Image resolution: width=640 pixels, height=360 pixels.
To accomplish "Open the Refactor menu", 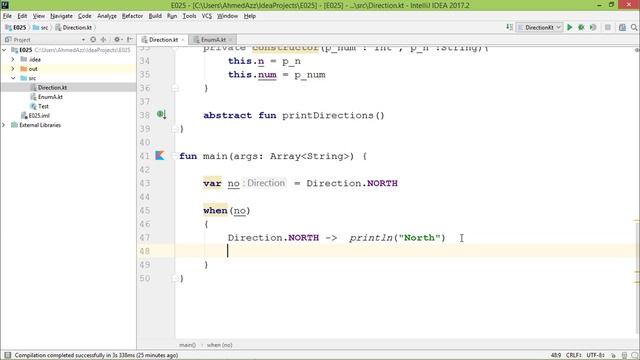I will click(x=132, y=16).
